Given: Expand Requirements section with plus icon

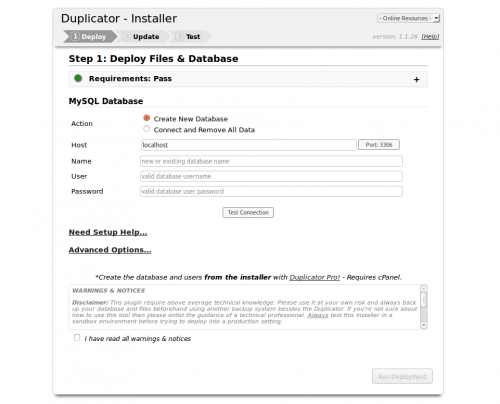Looking at the screenshot, I should (x=416, y=80).
